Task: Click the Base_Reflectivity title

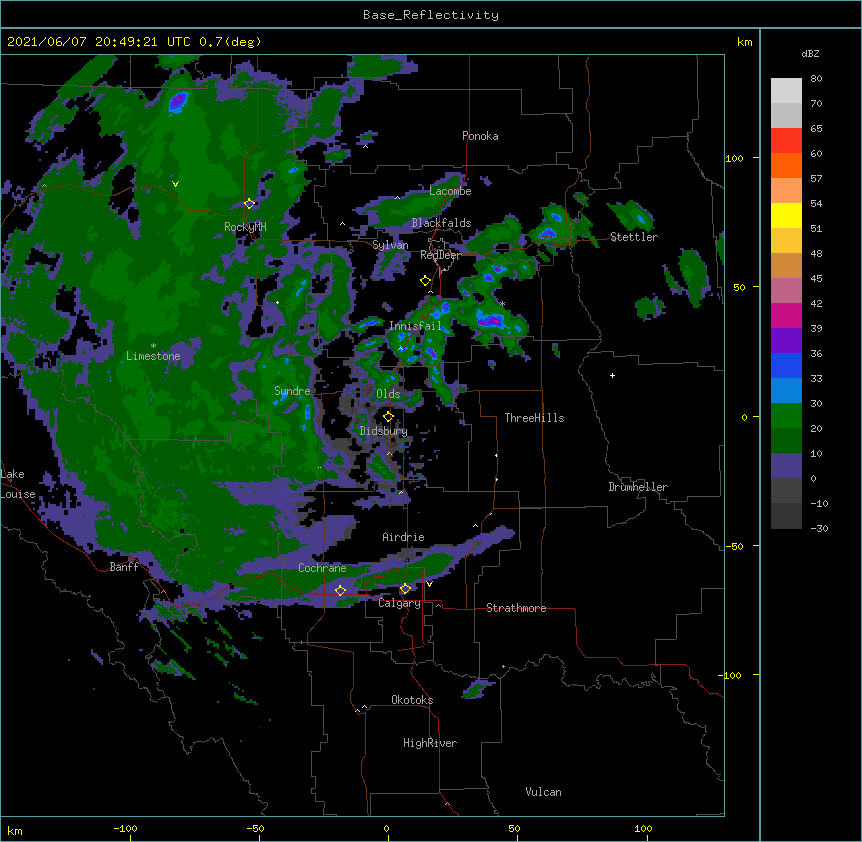Action: pyautogui.click(x=431, y=15)
